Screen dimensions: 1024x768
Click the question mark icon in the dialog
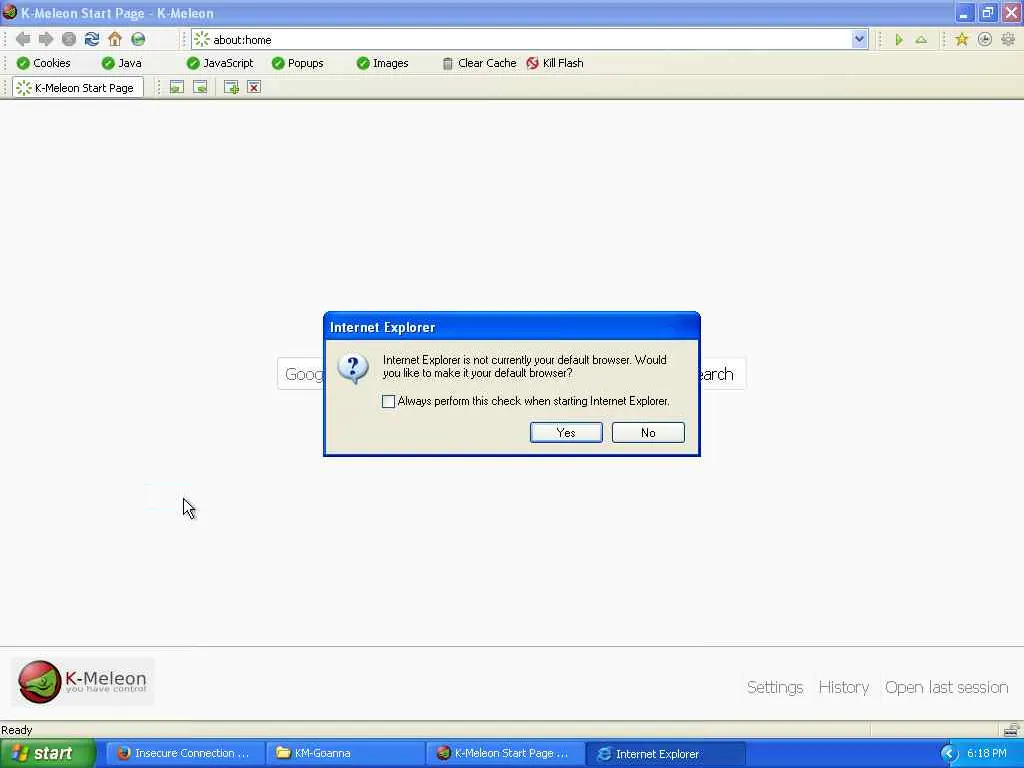point(353,369)
